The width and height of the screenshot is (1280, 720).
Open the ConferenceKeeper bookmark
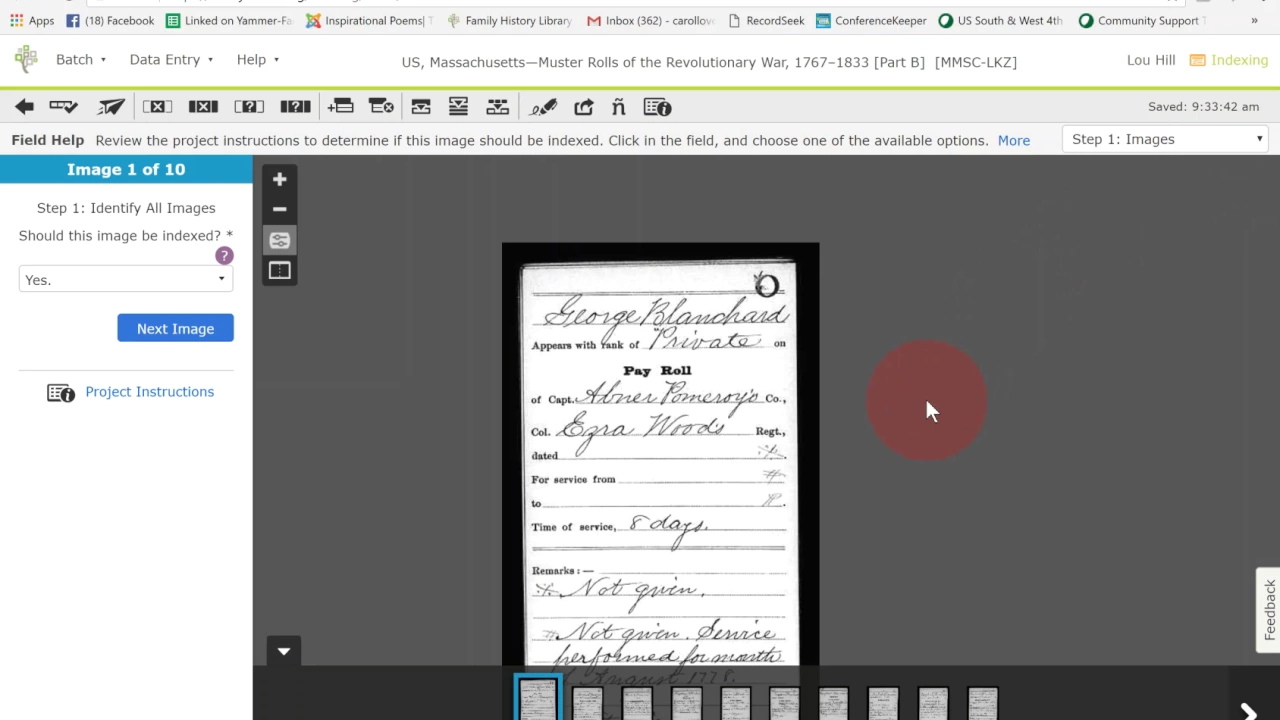pos(870,20)
